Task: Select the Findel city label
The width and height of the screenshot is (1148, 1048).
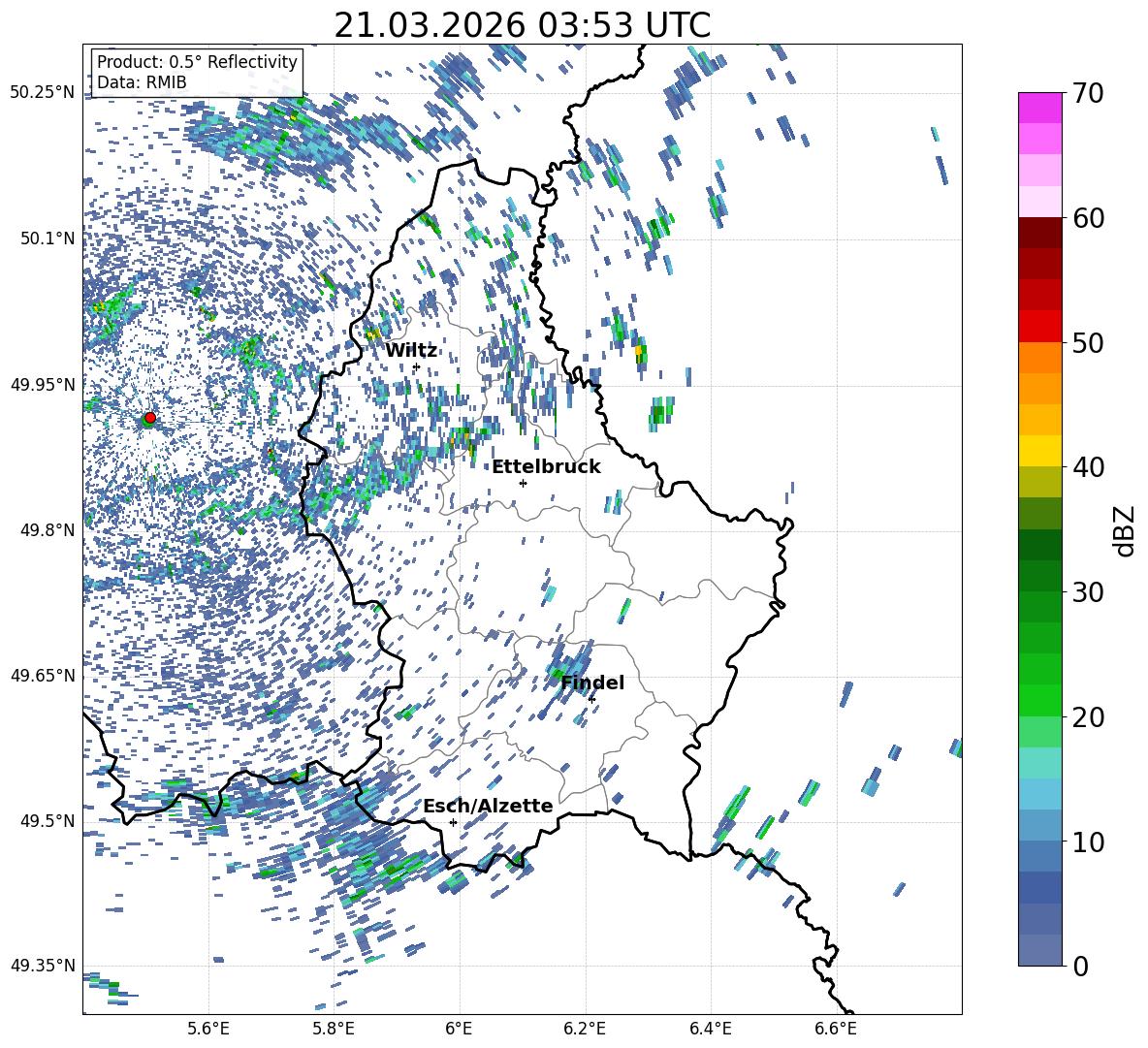Action: pos(592,683)
